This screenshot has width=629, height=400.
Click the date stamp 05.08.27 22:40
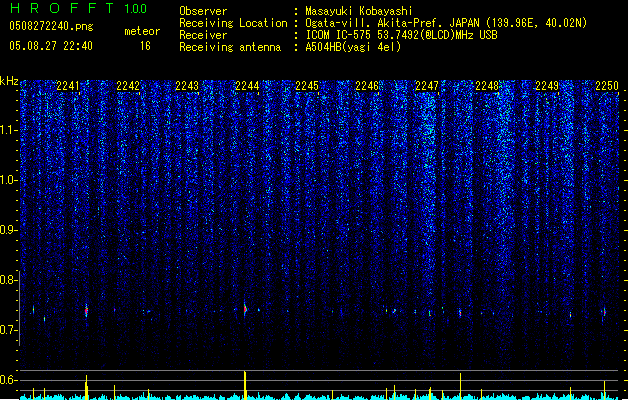[51, 46]
